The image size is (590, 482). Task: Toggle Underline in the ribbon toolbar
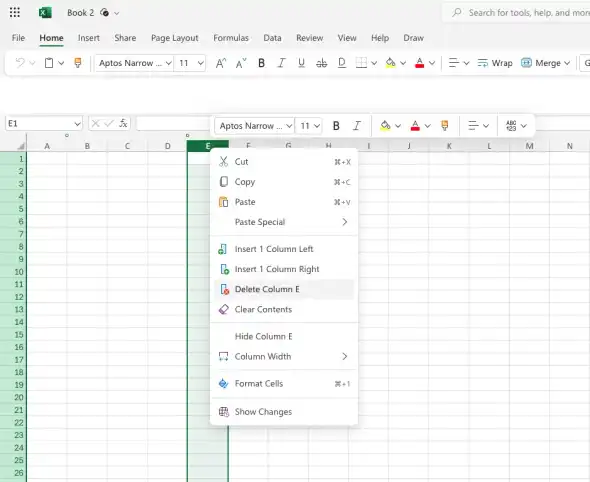(301, 63)
